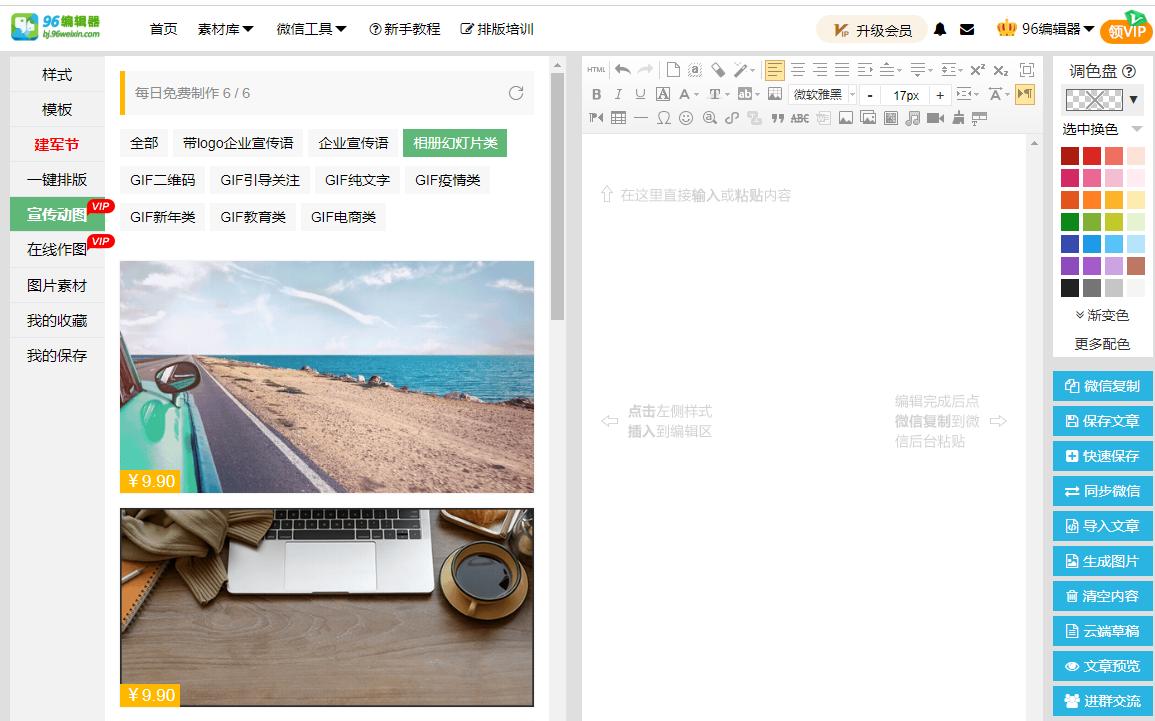Insert special character via the Ω icon
Screen dimensions: 1155x721
(663, 117)
